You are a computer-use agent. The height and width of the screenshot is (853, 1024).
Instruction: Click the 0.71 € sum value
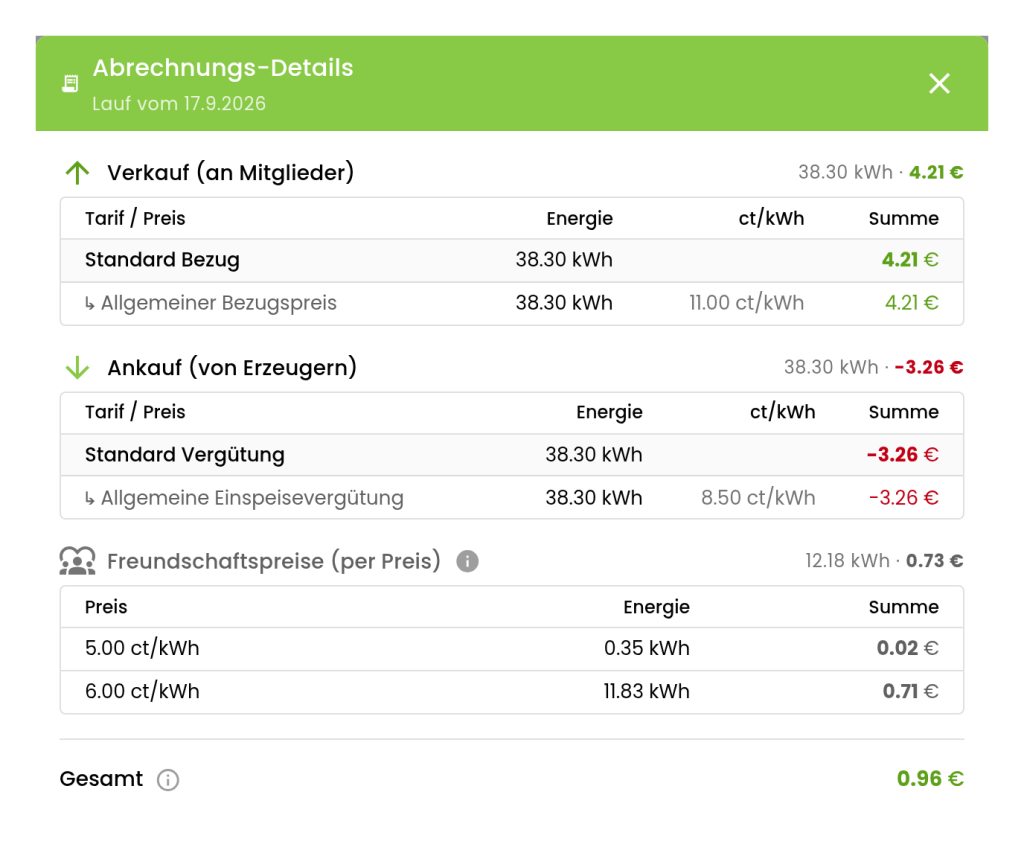tap(910, 692)
